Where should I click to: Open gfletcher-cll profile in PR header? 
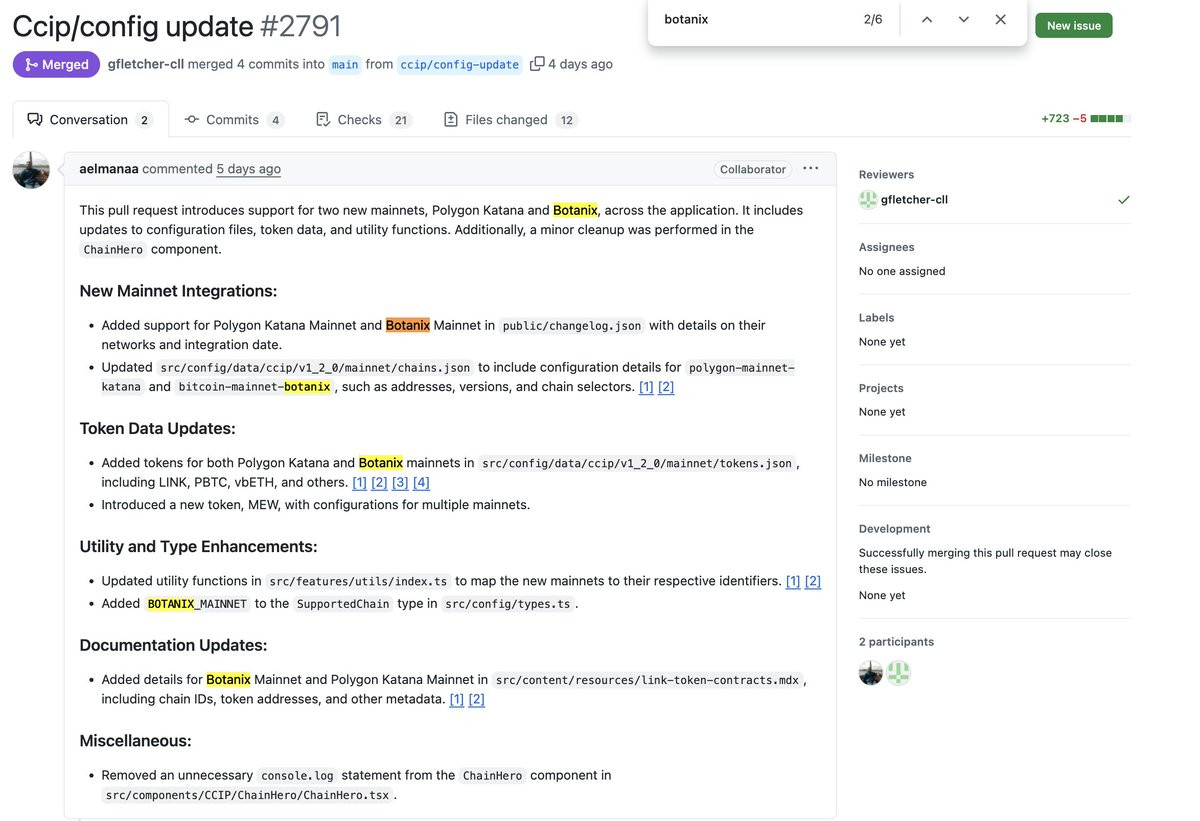(x=146, y=64)
